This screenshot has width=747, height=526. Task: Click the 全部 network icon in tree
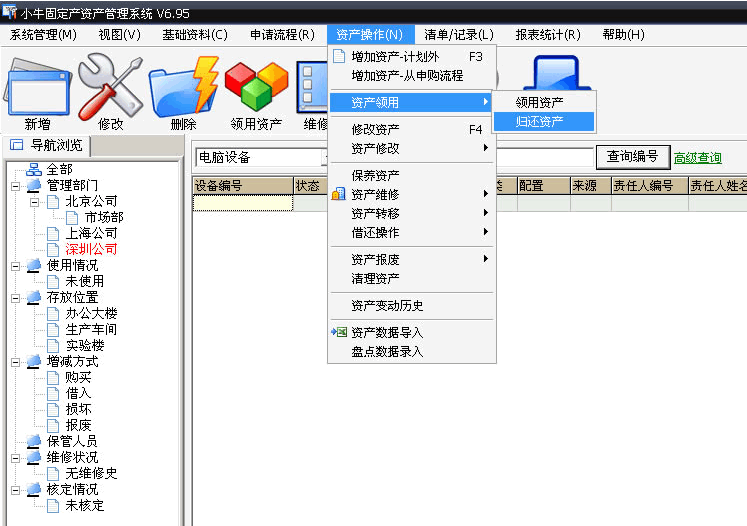pyautogui.click(x=34, y=169)
